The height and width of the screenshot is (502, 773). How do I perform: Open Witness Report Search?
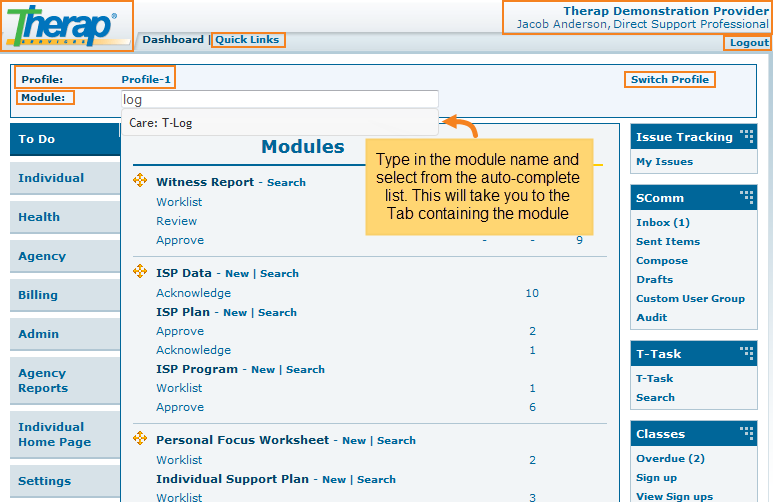pyautogui.click(x=286, y=182)
